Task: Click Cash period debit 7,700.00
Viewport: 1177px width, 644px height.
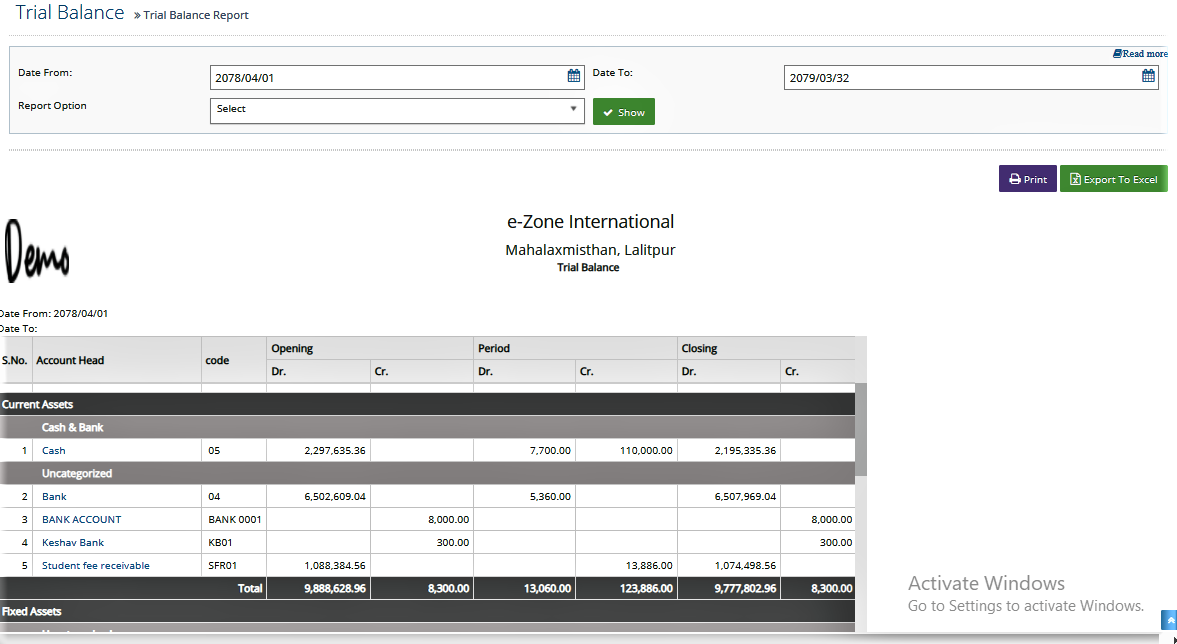Action: point(549,450)
